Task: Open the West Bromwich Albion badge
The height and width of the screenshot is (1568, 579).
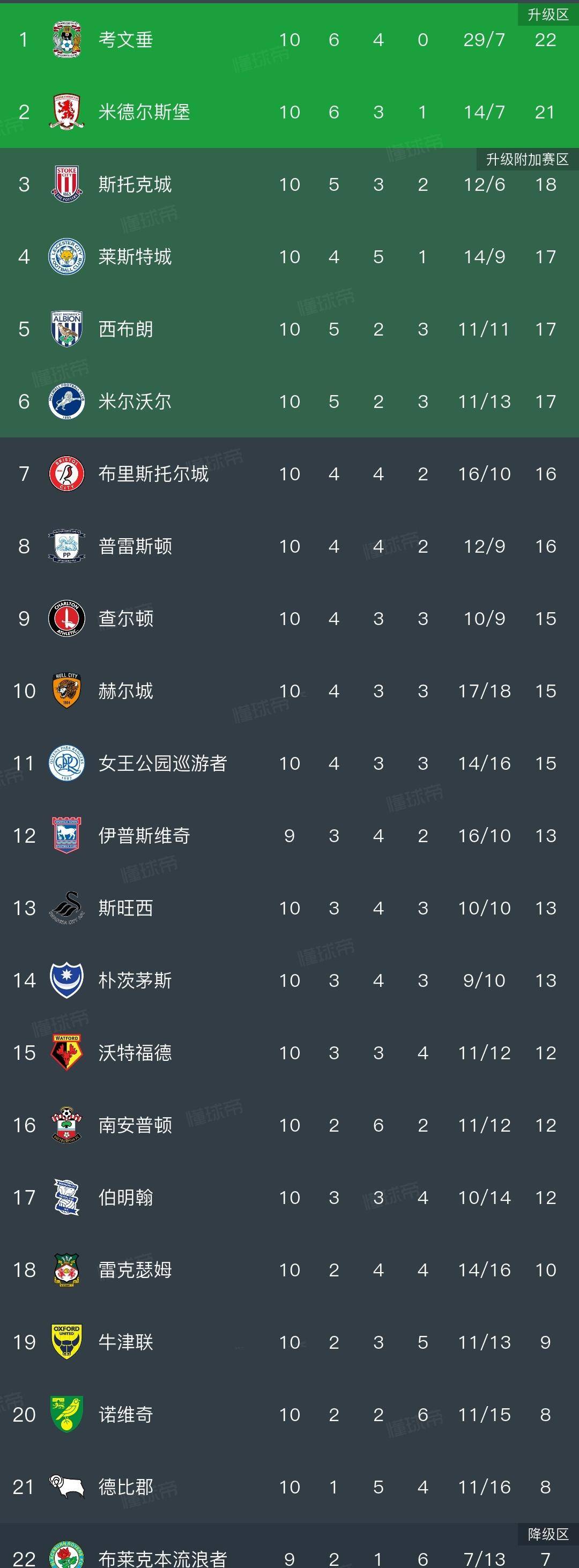Action: tap(66, 329)
